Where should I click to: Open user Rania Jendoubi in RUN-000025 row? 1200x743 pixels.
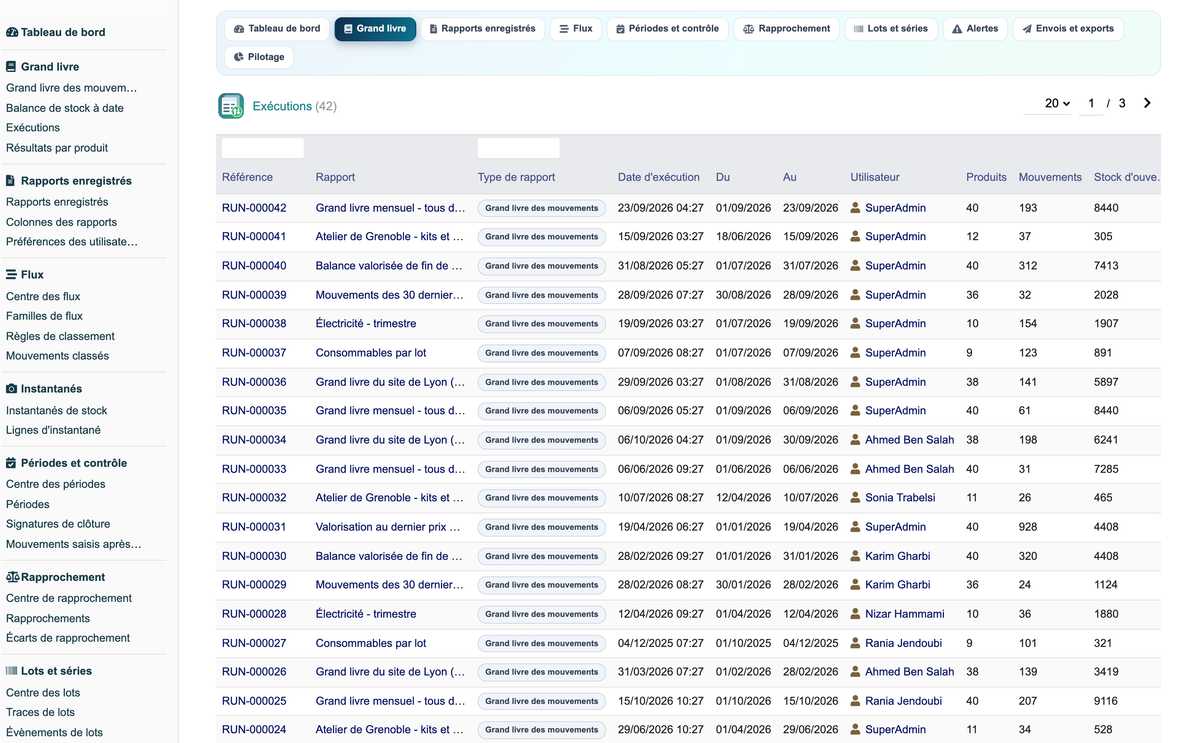coord(903,701)
